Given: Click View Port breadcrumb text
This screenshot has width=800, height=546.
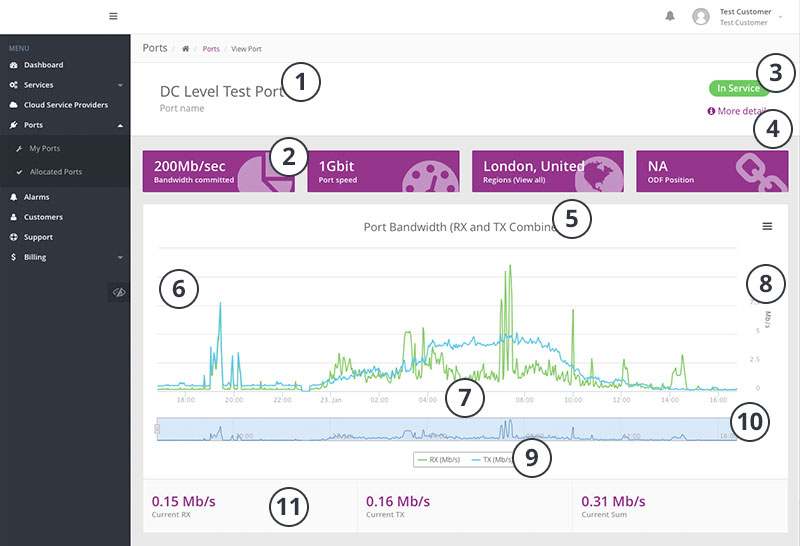Looking at the screenshot, I should pos(246,49).
